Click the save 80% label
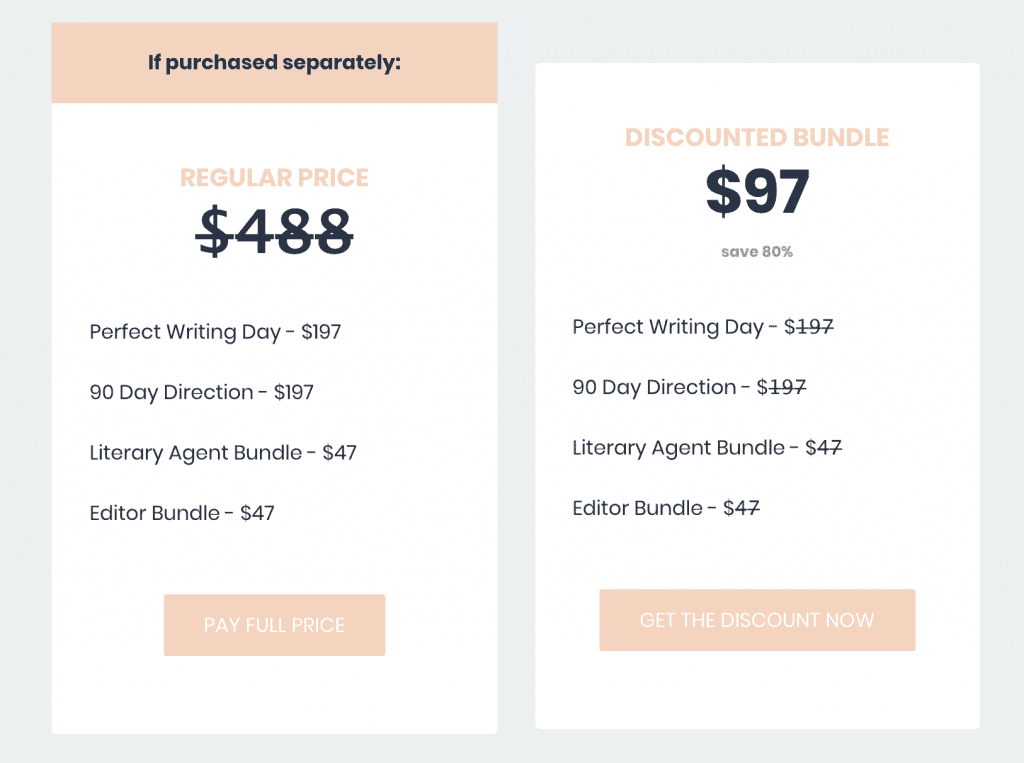1024x763 pixels. [x=757, y=251]
